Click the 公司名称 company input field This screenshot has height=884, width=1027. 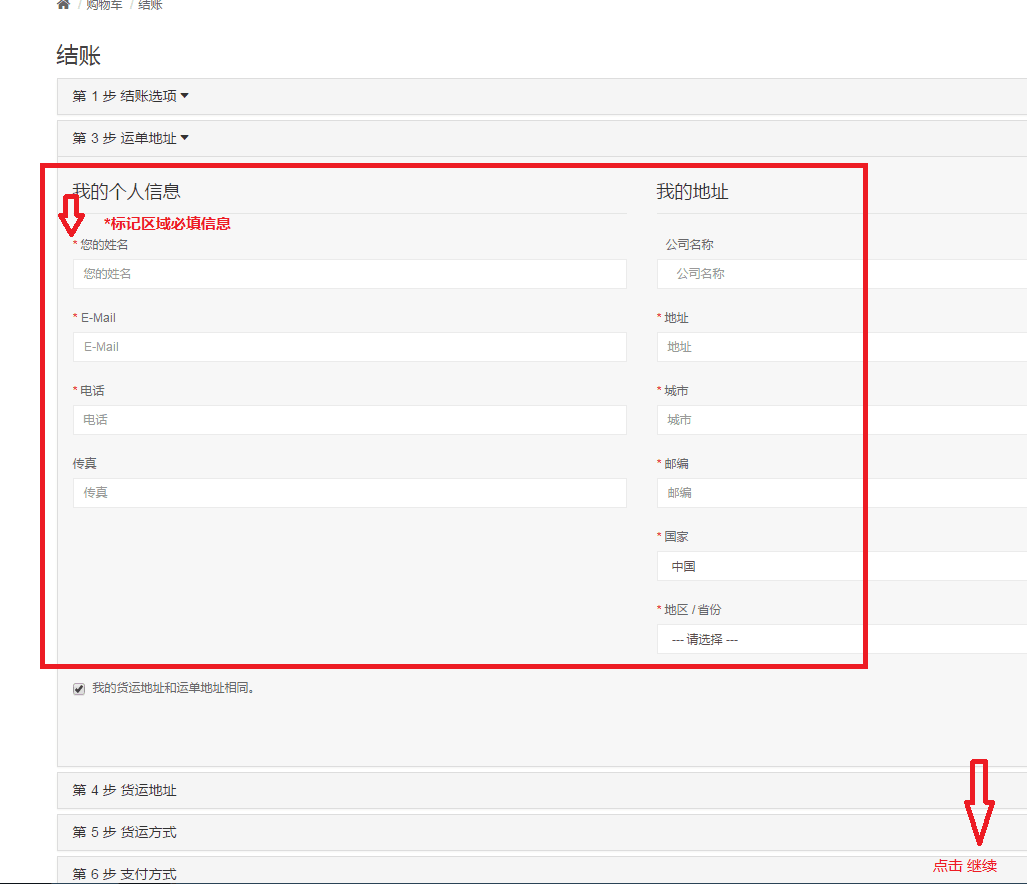[x=840, y=274]
